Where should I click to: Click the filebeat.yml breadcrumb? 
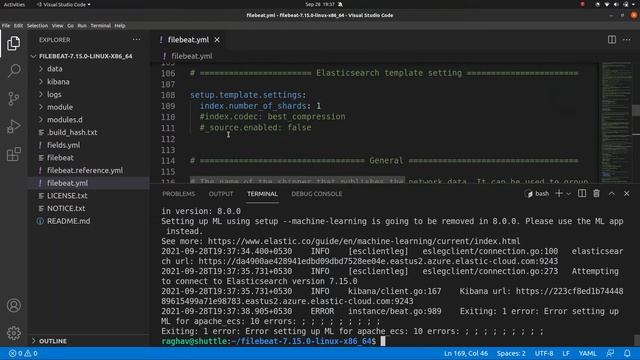pos(191,56)
